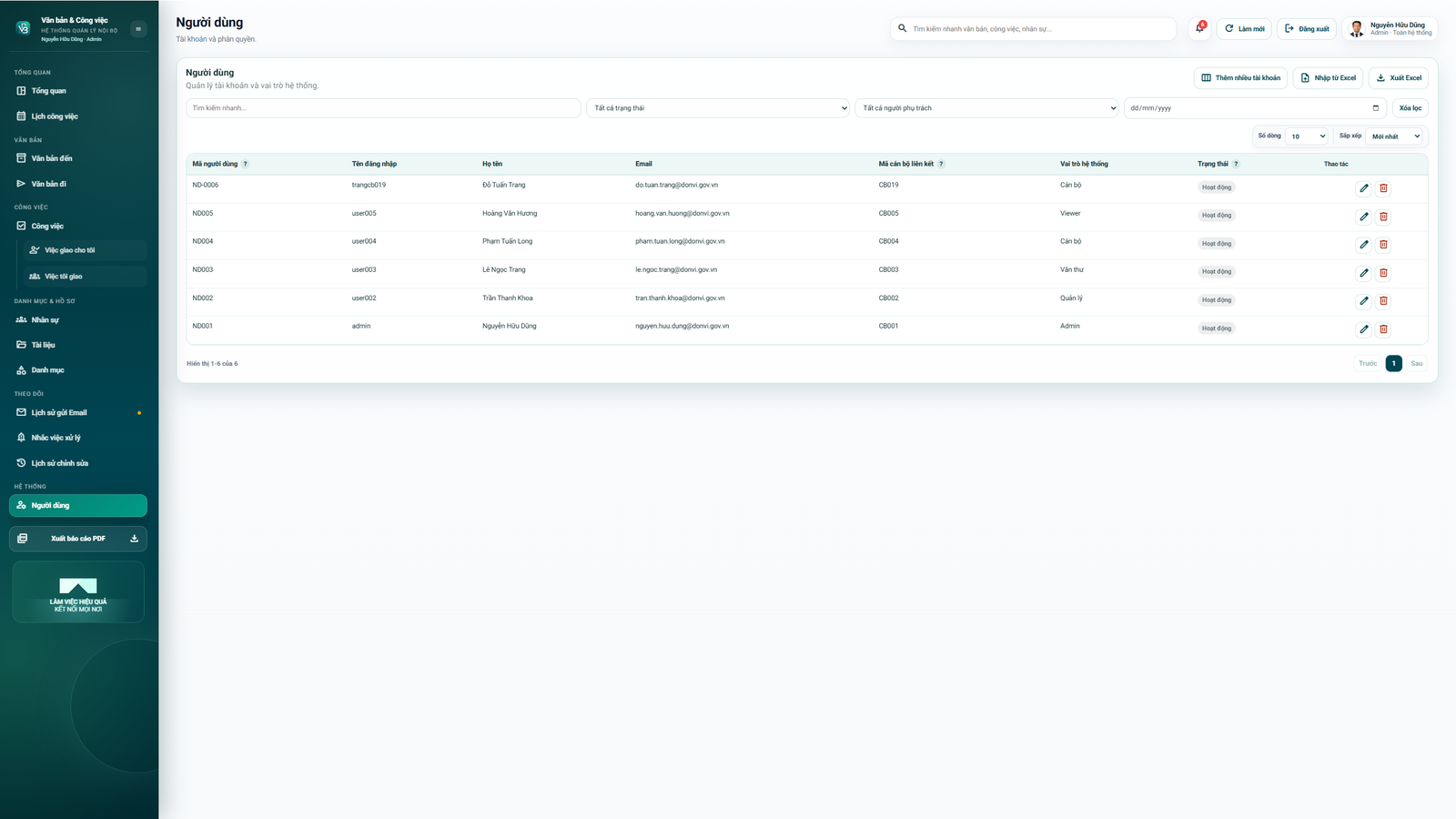Edit user Hoàng Vân Hương with pencil icon
The image size is (1456, 819).
pyautogui.click(x=1363, y=217)
